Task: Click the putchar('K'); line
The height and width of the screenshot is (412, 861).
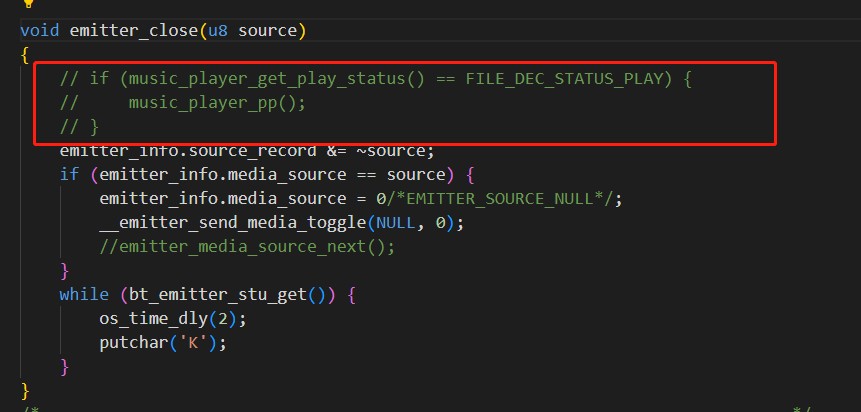Action: (163, 343)
